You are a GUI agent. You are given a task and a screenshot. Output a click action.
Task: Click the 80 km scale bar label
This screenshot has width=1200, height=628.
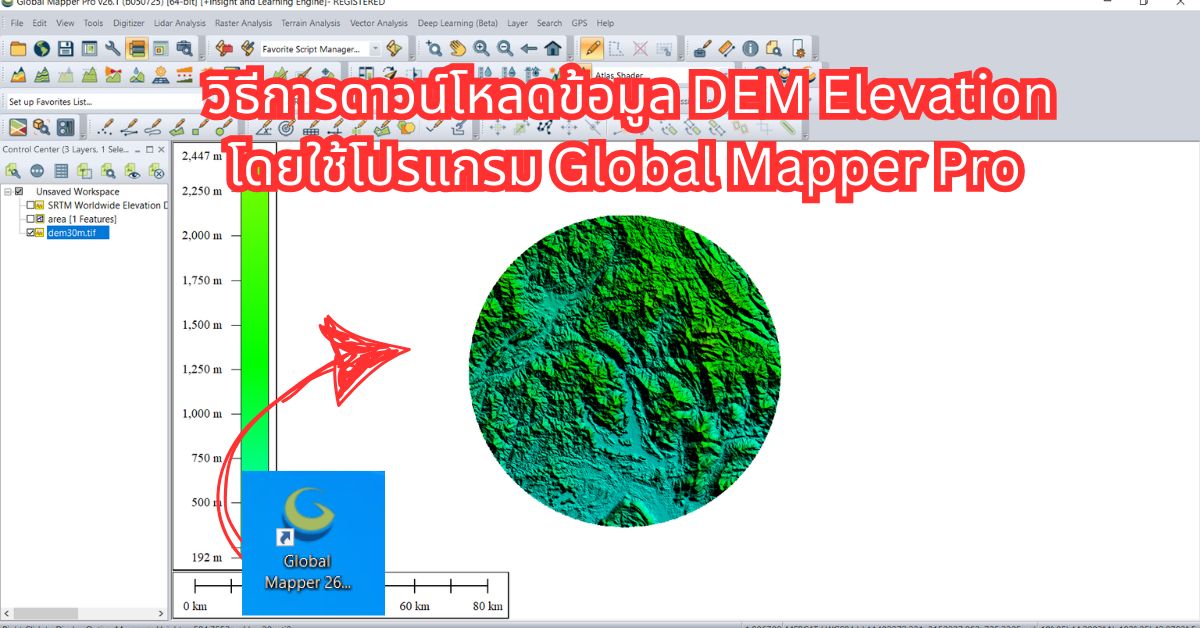tap(487, 607)
